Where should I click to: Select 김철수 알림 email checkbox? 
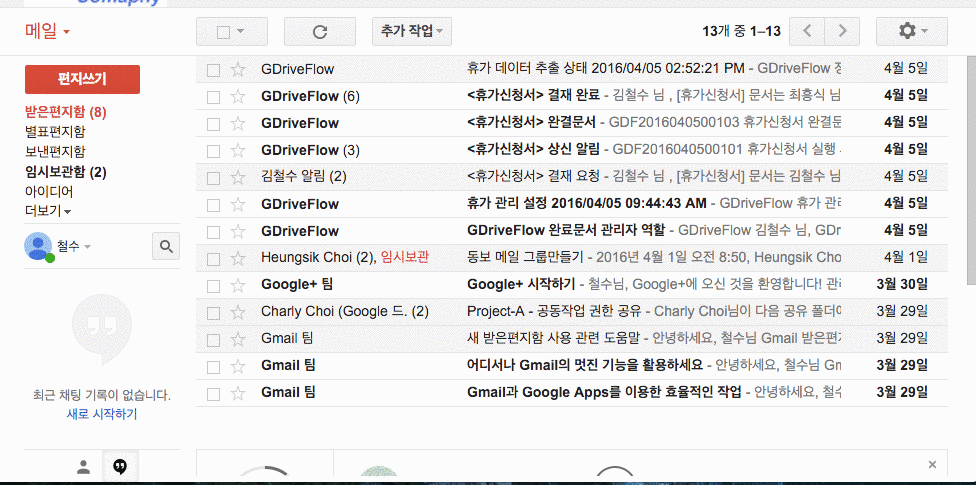coord(214,178)
